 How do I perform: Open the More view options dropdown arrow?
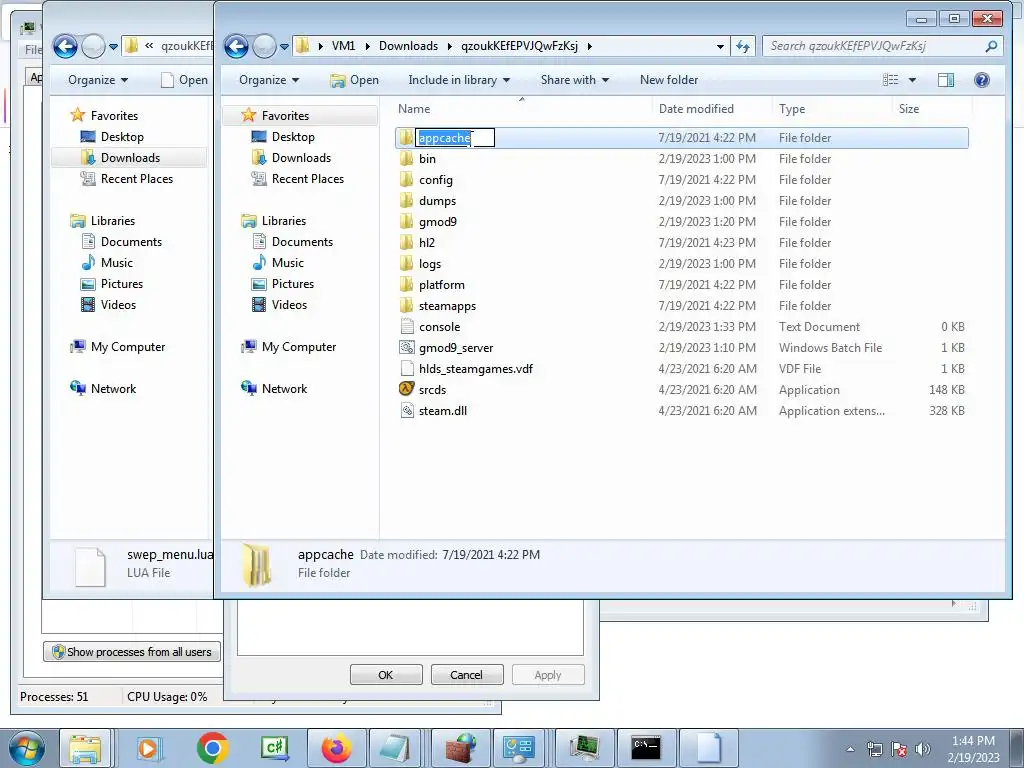coord(912,80)
